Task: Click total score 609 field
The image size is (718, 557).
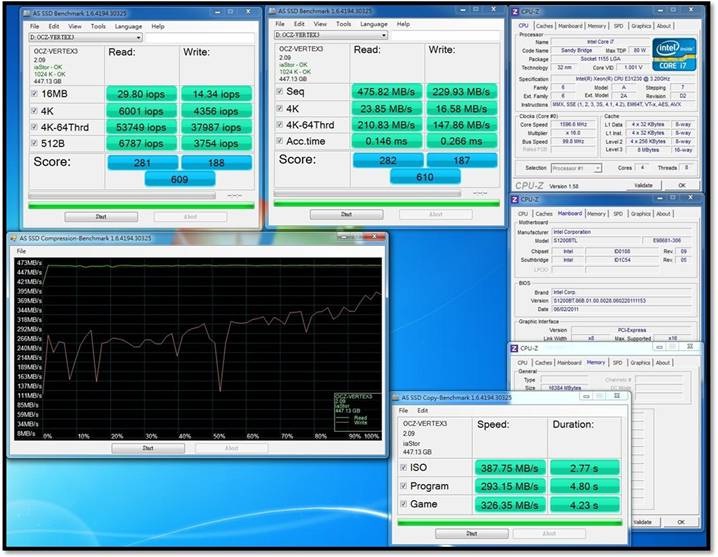Action: pos(180,179)
